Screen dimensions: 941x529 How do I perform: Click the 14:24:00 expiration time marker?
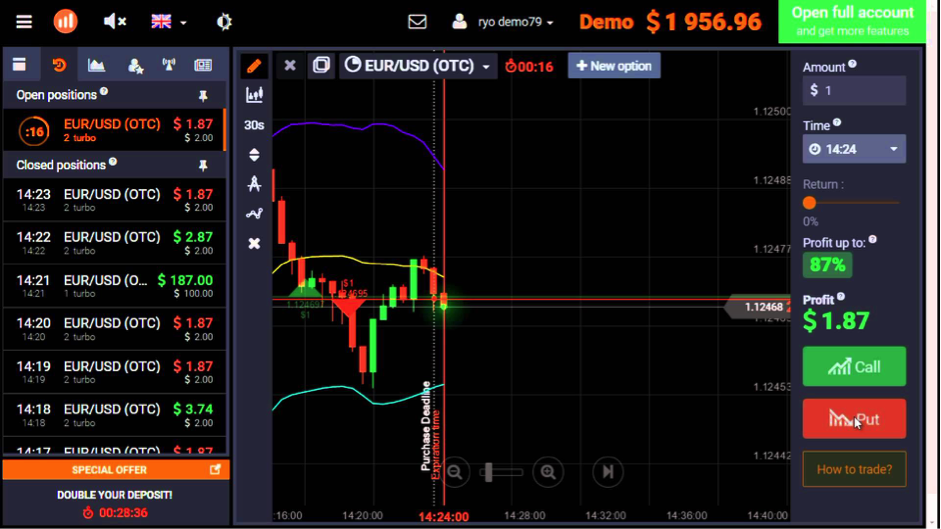[x=443, y=516]
